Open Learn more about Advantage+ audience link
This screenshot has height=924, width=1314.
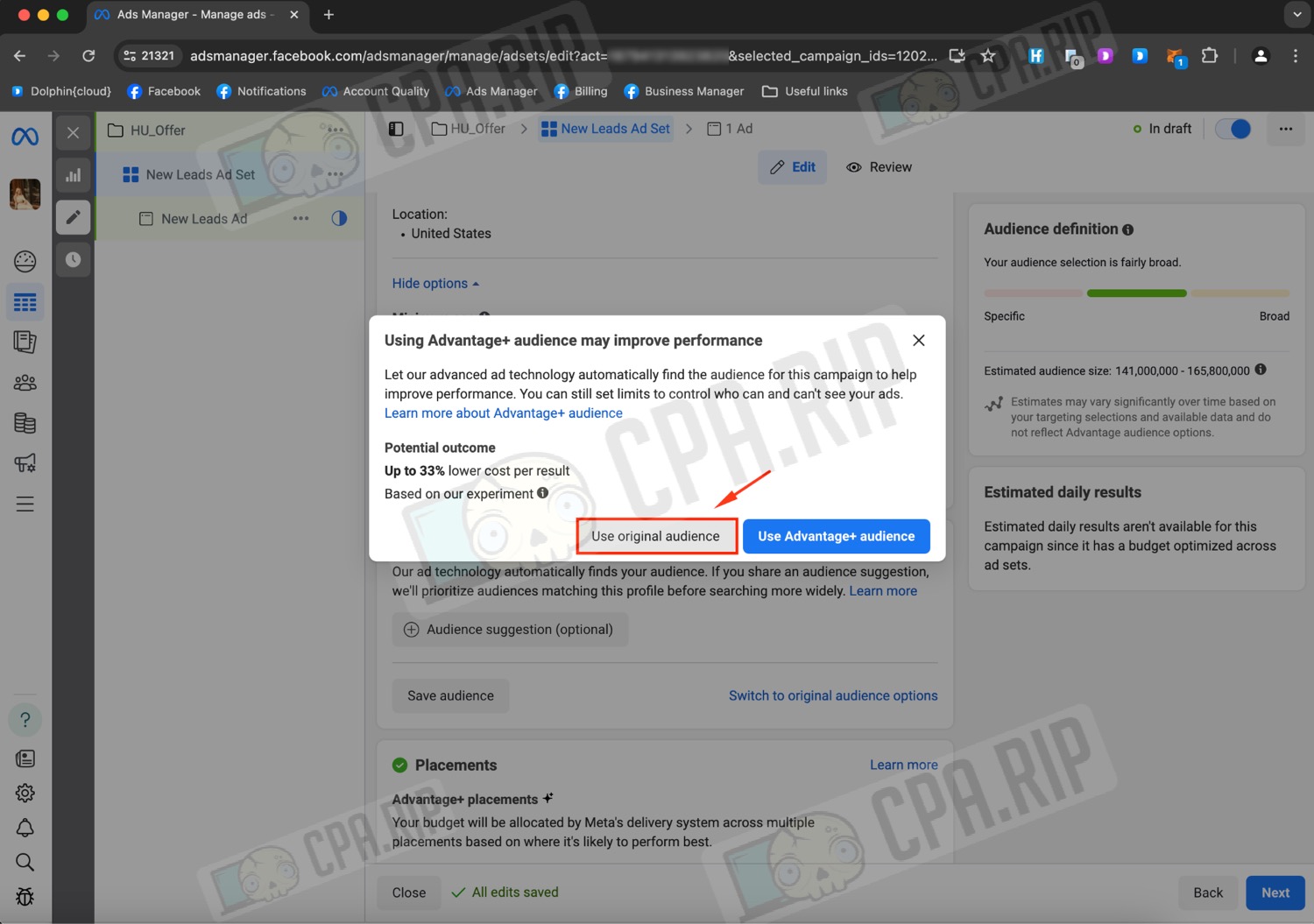[504, 413]
